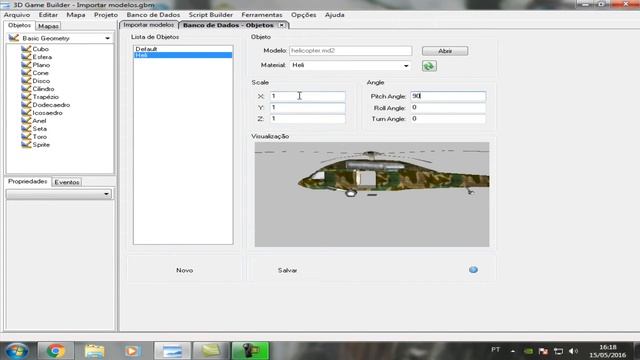The image size is (640, 360).
Task: Click the Cilindro geometry icon
Action: [26, 89]
